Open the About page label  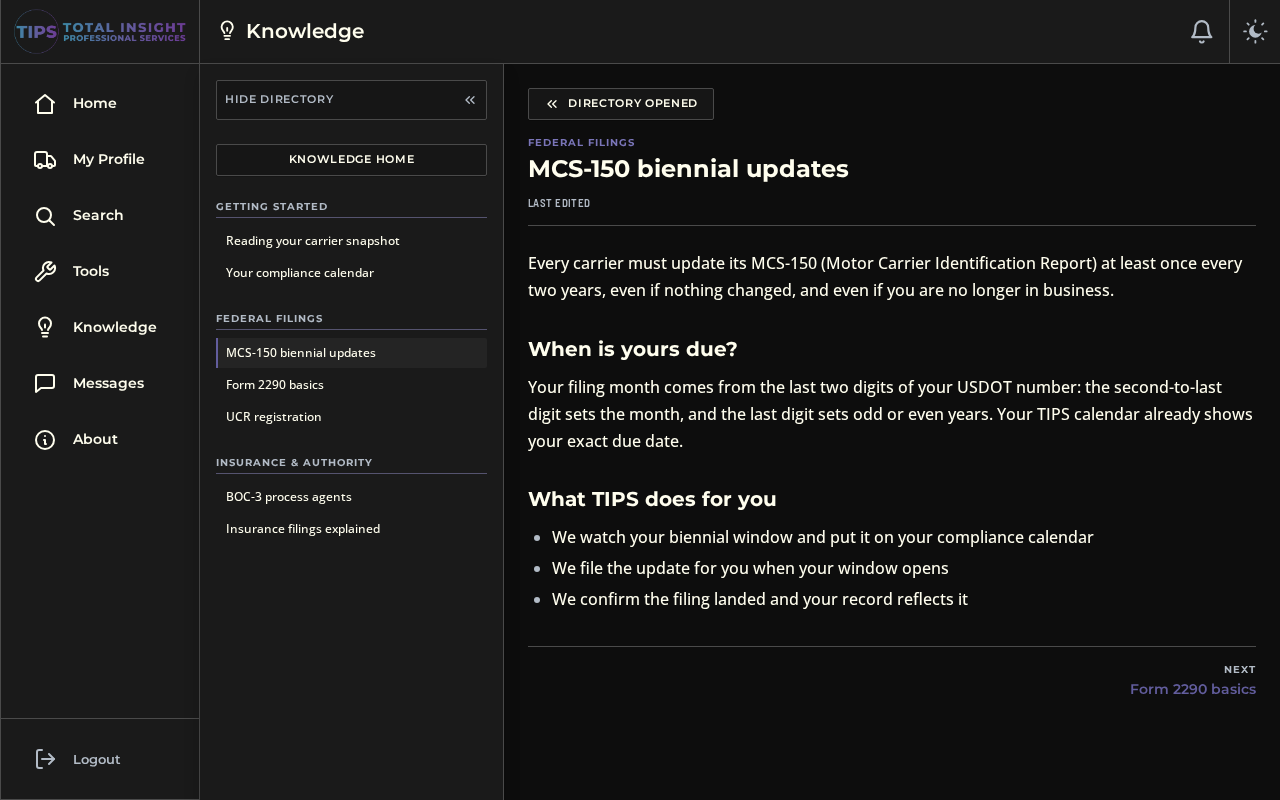click(95, 439)
